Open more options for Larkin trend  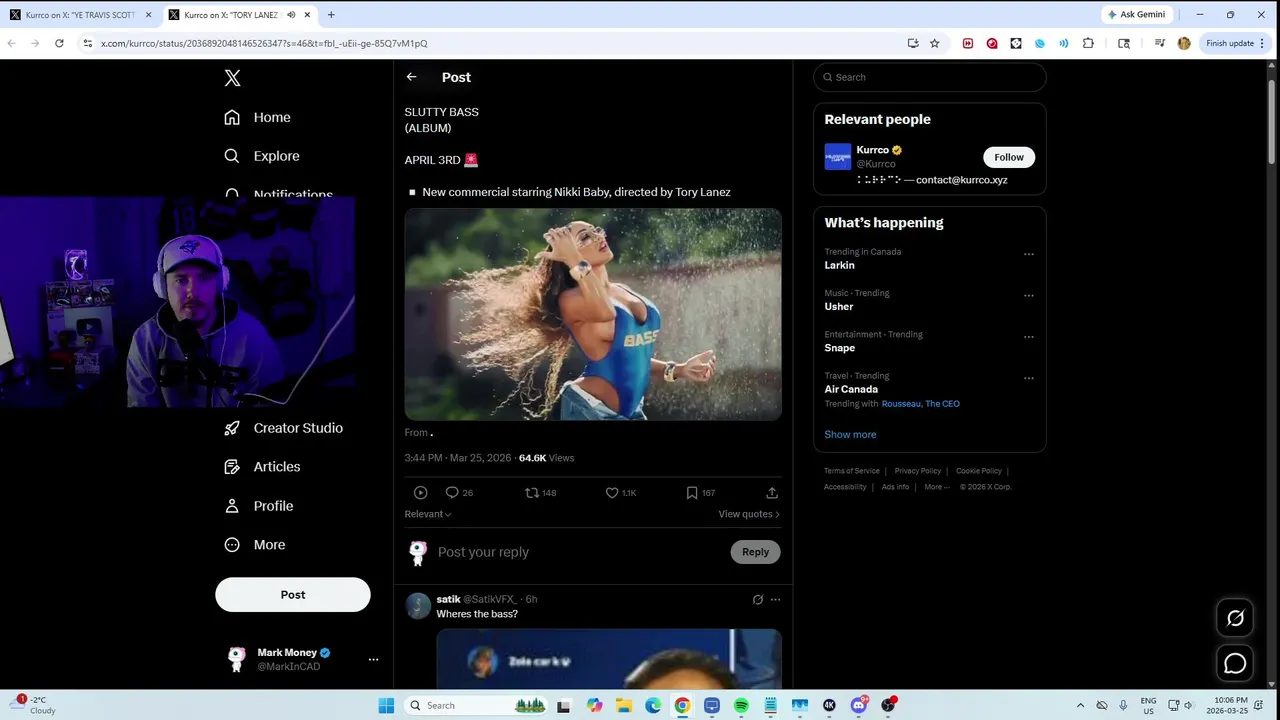click(x=1029, y=254)
